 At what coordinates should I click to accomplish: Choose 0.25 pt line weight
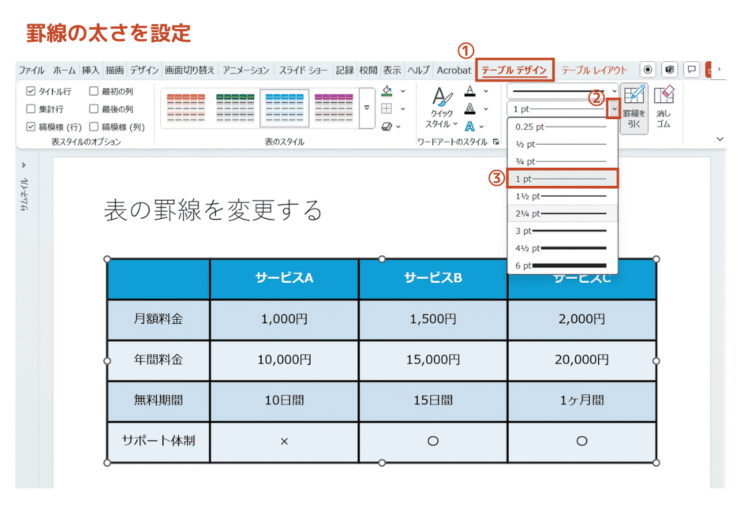(562, 127)
